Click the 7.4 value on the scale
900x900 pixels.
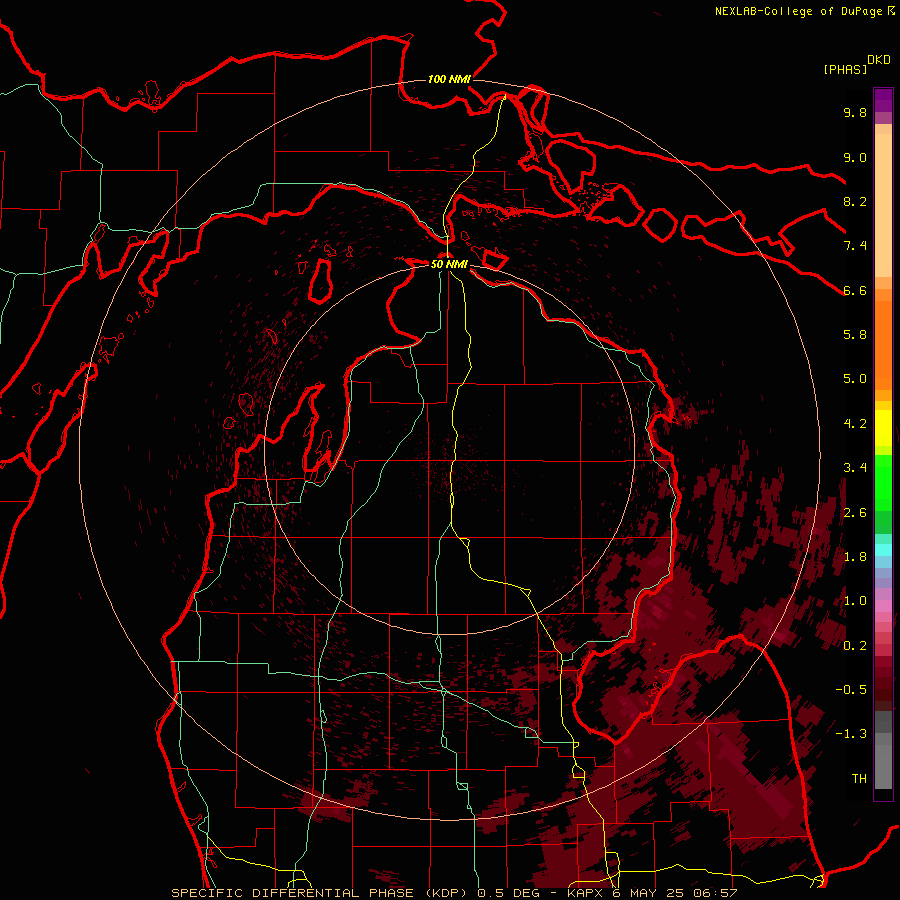pyautogui.click(x=855, y=246)
